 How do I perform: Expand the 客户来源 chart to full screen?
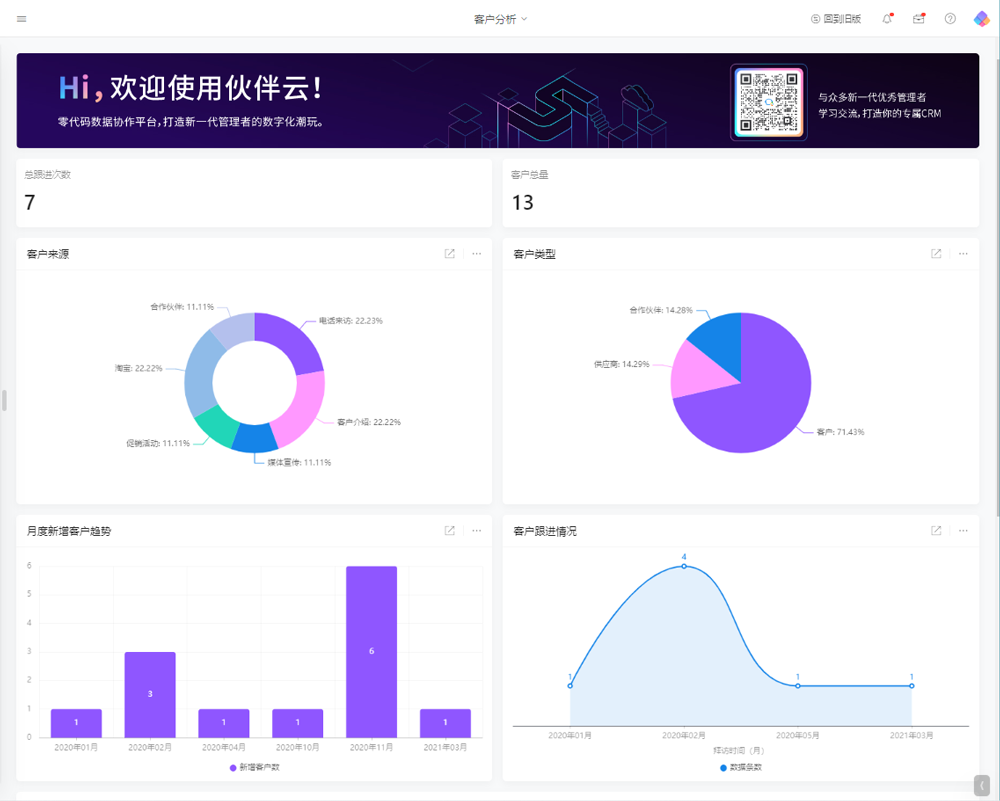coord(449,254)
